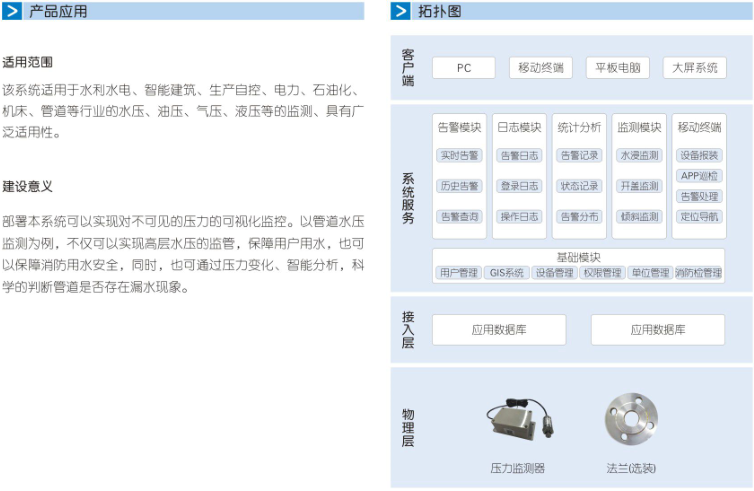Open the 状态记录 item

579,186
